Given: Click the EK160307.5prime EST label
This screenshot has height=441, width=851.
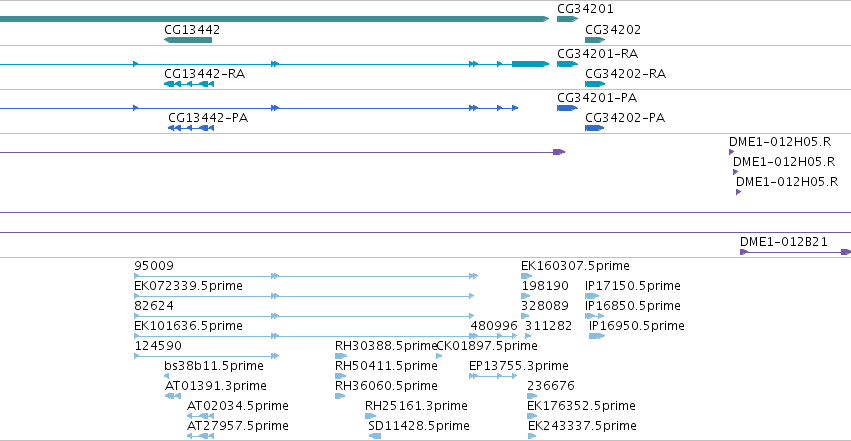Looking at the screenshot, I should 575,266.
